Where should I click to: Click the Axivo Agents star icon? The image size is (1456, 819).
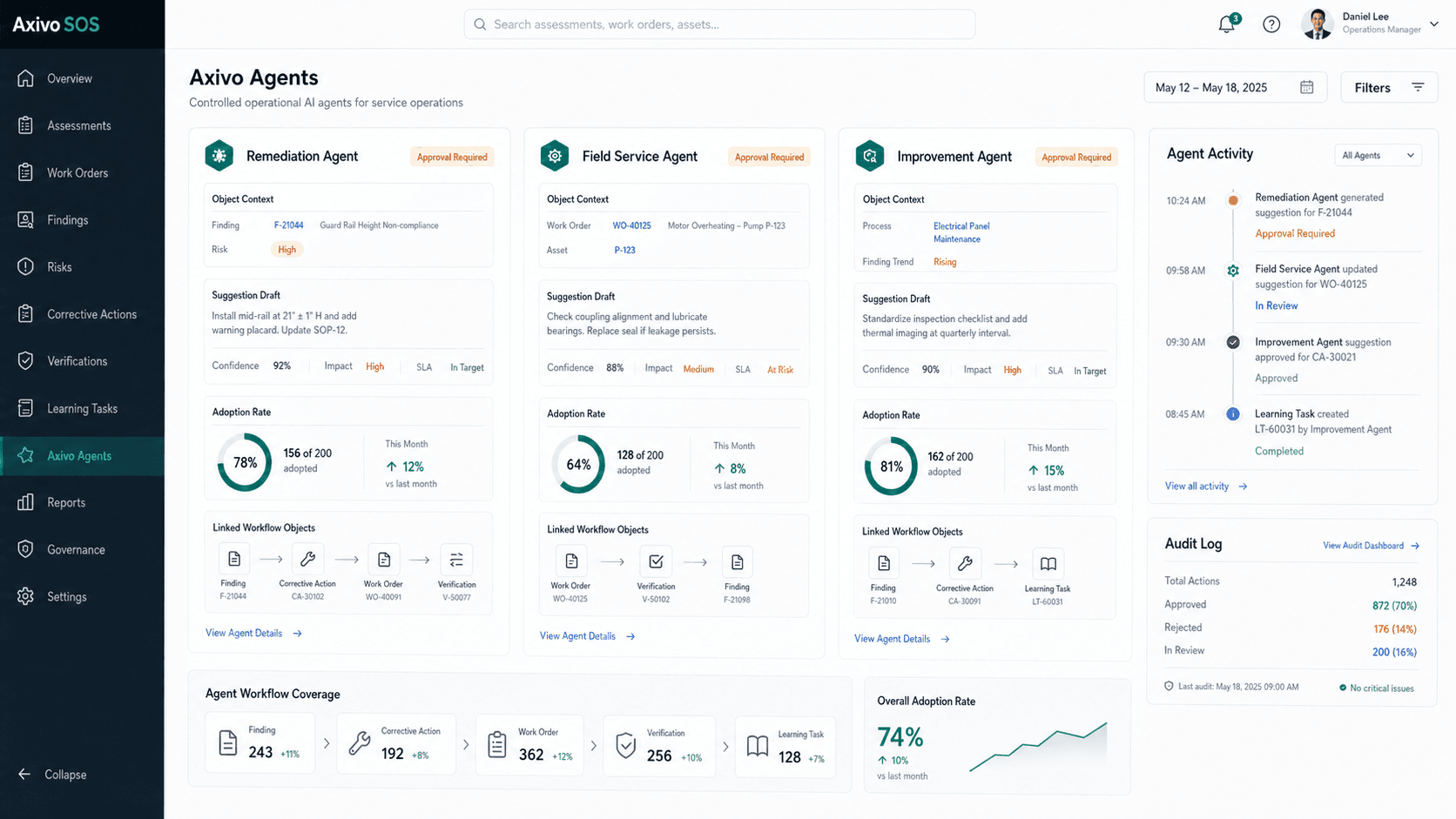point(25,455)
